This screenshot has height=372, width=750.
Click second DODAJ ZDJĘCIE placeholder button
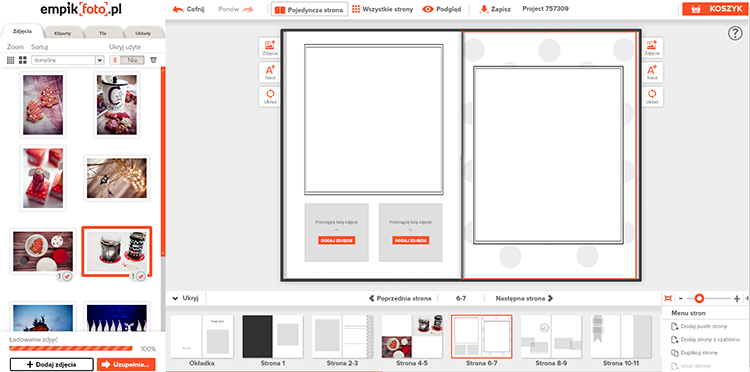[411, 241]
